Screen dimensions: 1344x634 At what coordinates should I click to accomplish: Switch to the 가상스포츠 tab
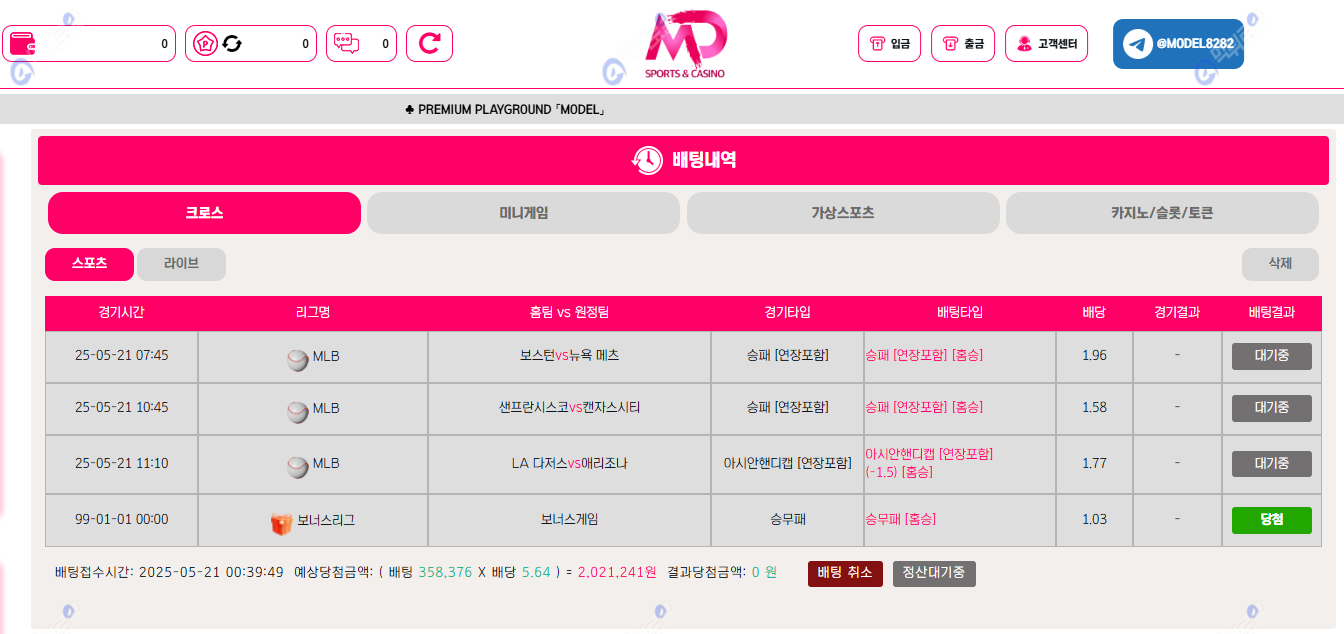pyautogui.click(x=842, y=213)
